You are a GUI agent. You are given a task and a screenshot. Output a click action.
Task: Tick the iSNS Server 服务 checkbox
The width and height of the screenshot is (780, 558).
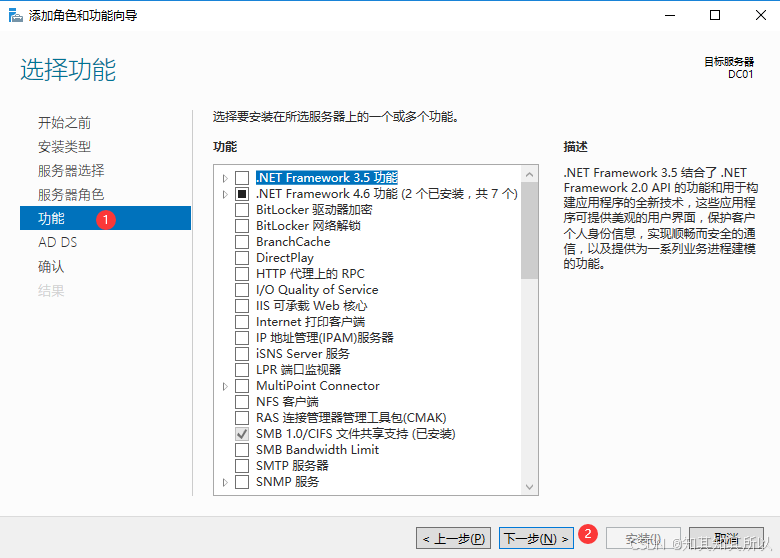pos(242,354)
